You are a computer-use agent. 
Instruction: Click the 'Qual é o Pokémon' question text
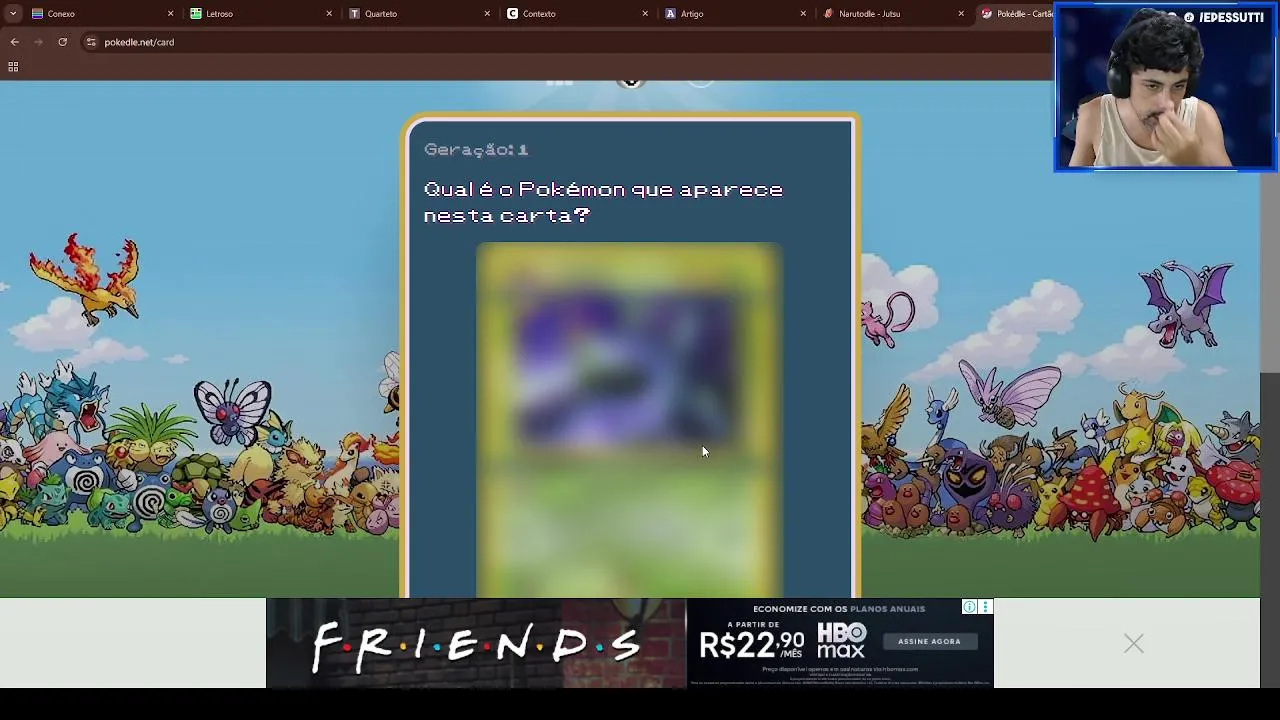tap(603, 202)
